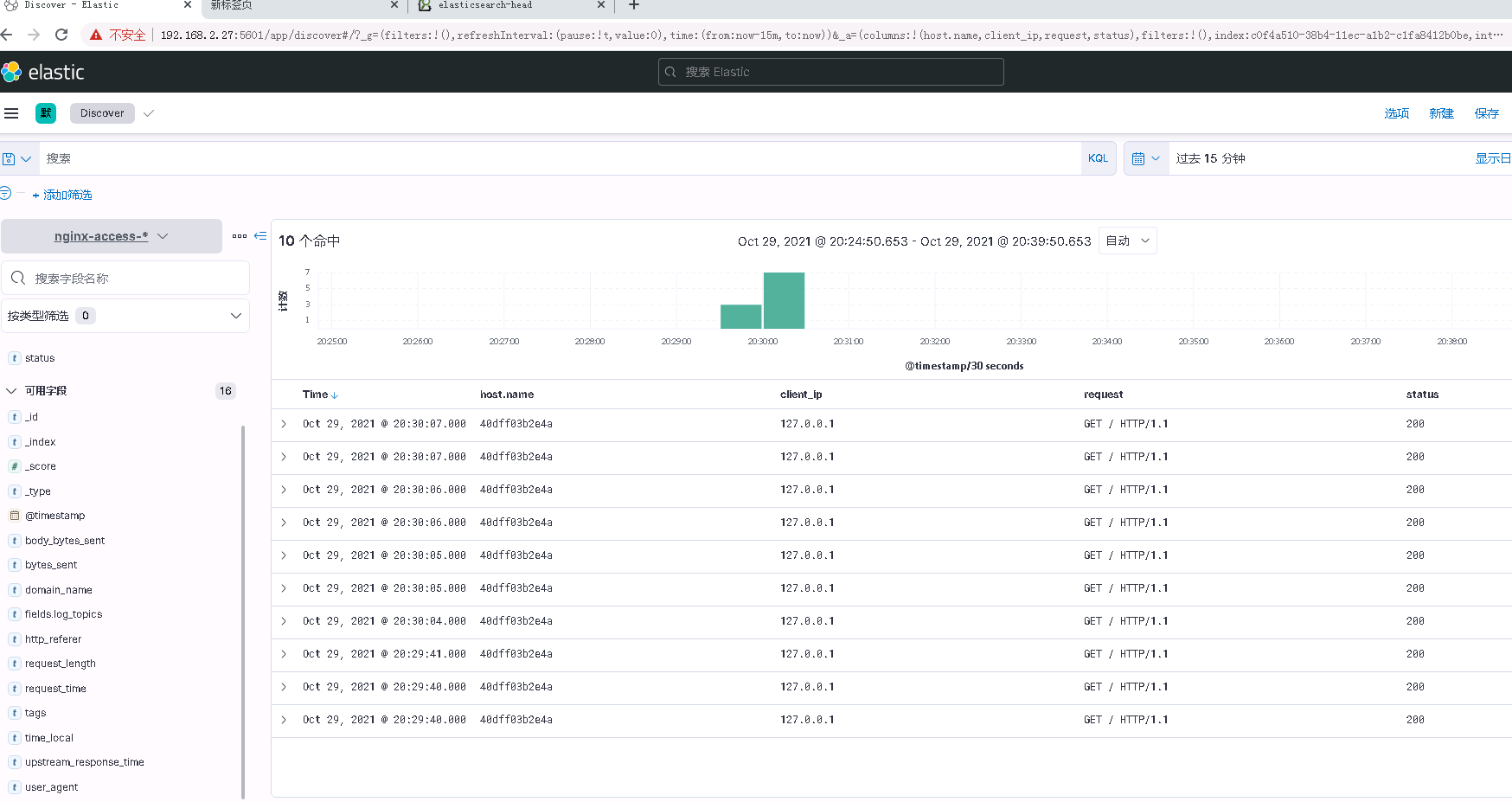This screenshot has height=802, width=1512.
Task: Click the shorter histogram bar before 20:30
Action: [741, 317]
